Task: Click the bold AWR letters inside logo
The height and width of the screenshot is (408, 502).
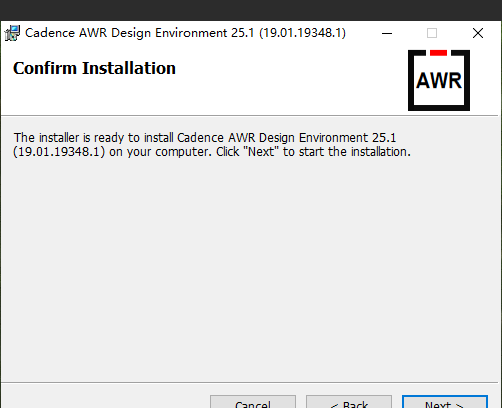Action: (439, 80)
